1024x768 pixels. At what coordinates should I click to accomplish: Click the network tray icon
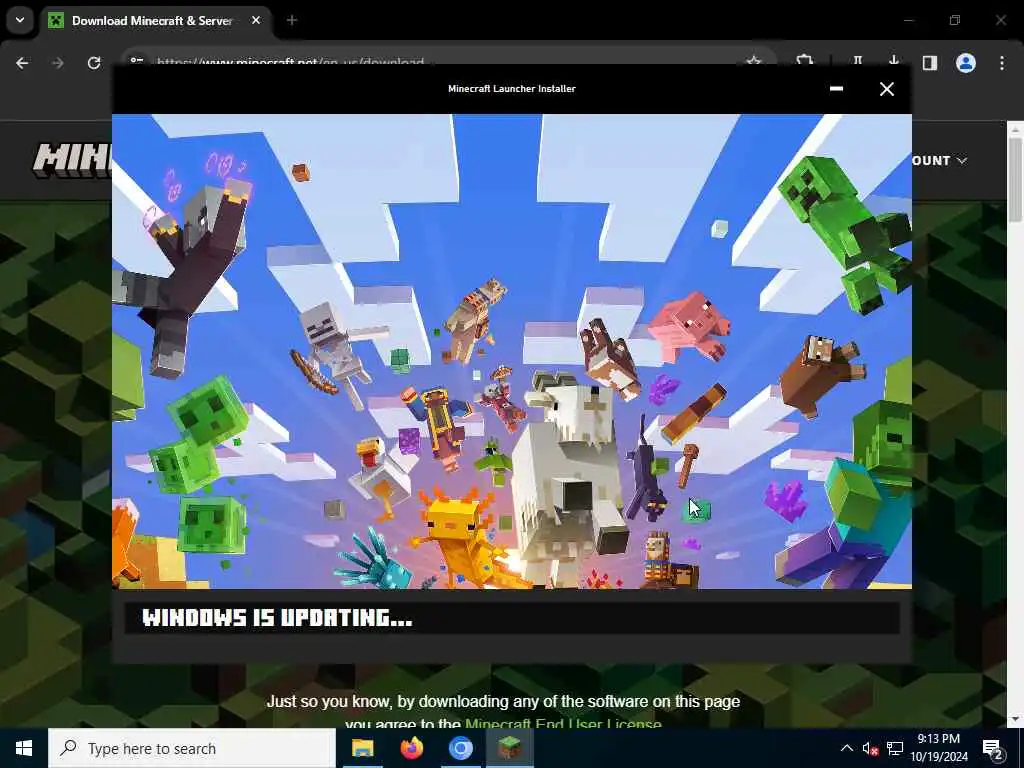tap(895, 748)
